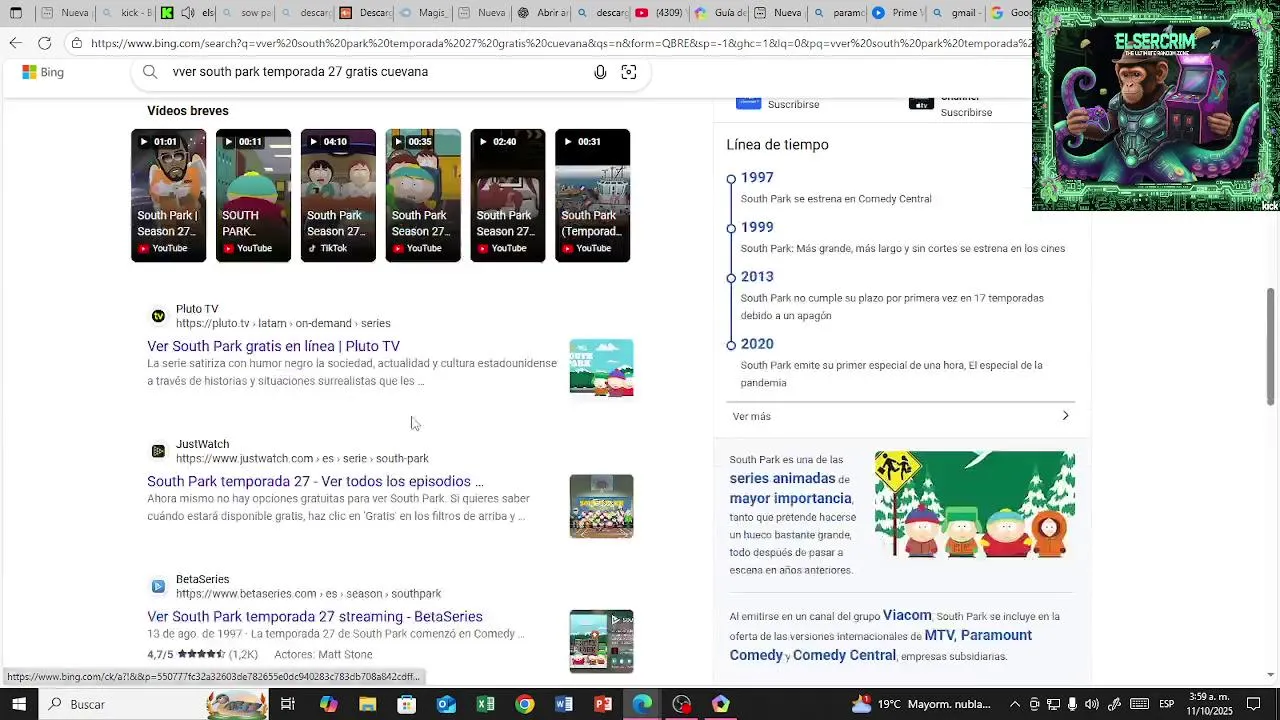This screenshot has width=1280, height=720.
Task: Click the Bing search query input
Action: click(x=375, y=72)
